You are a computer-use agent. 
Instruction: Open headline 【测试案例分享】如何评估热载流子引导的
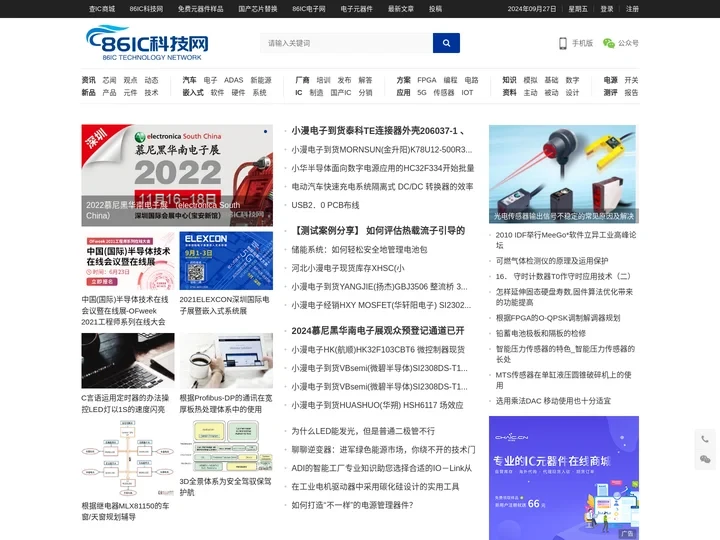378,231
